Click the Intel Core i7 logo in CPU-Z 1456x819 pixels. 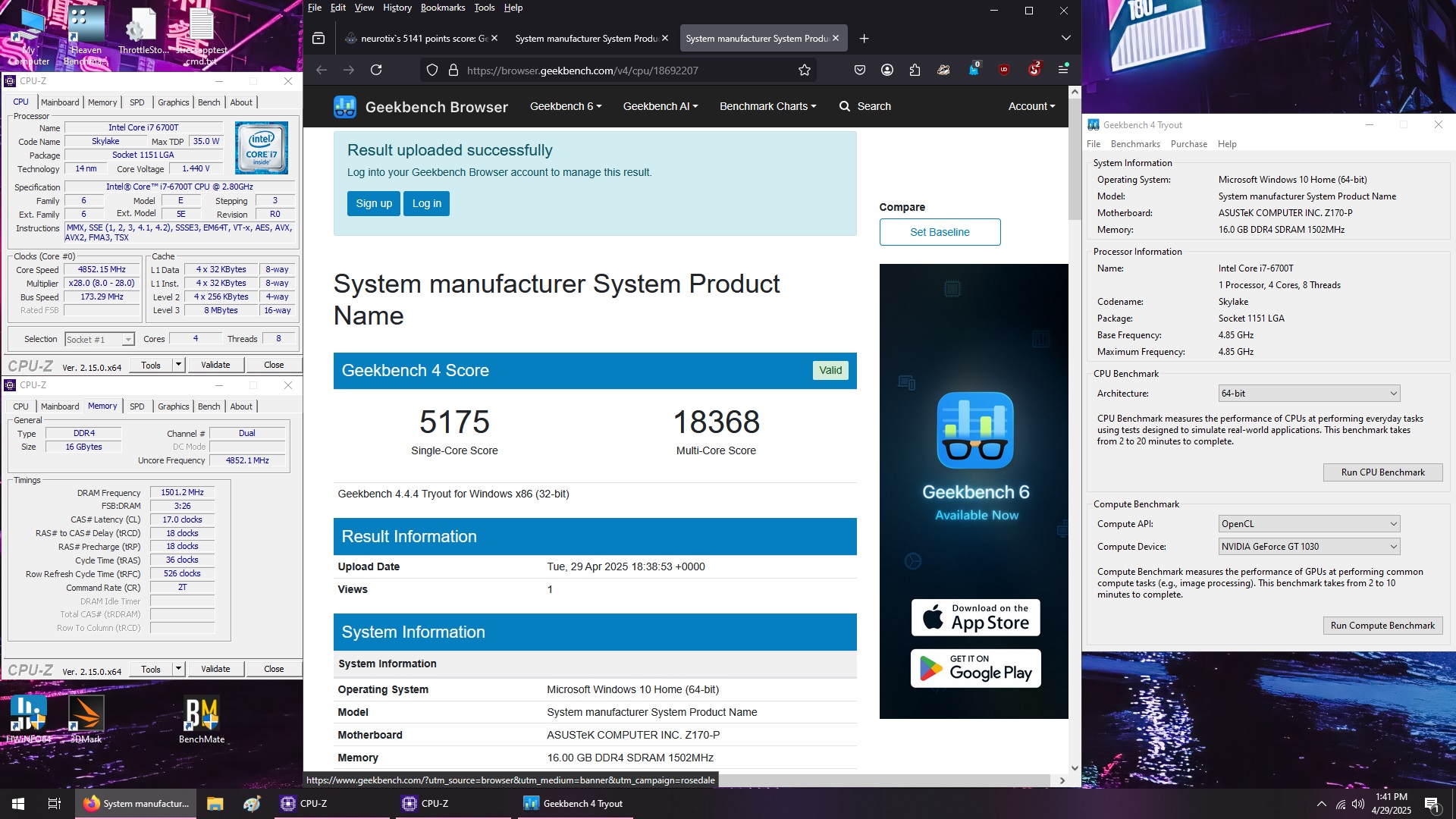pos(262,148)
